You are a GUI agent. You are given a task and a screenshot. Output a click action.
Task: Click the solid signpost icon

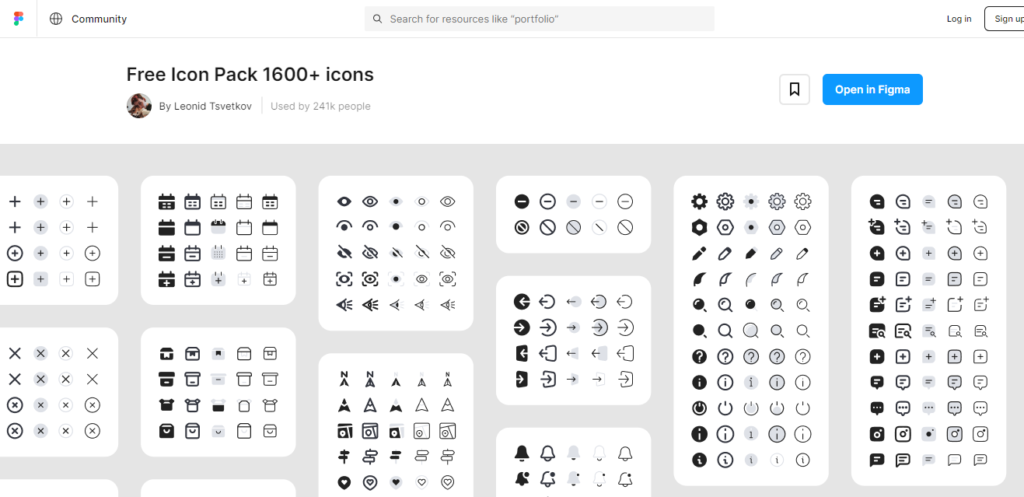[344, 457]
